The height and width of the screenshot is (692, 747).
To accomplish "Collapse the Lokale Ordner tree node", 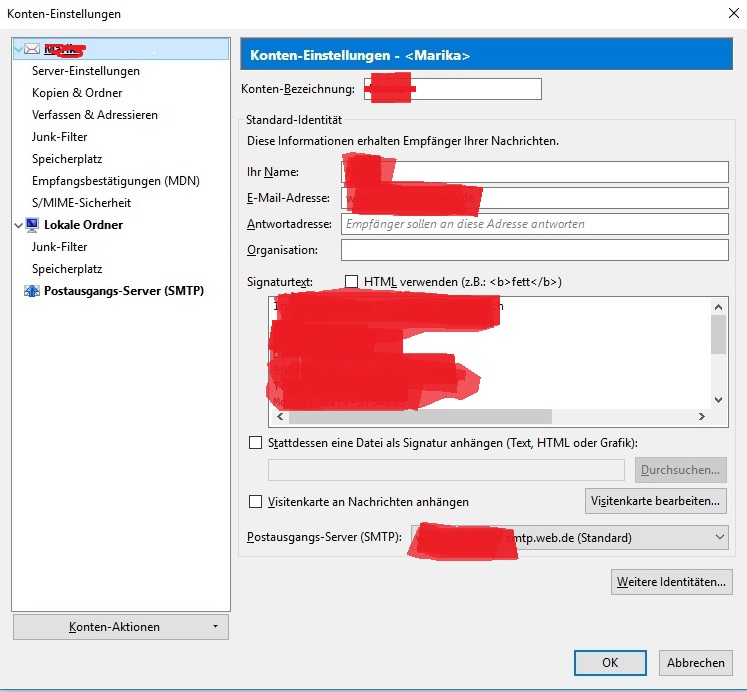I will pos(18,226).
